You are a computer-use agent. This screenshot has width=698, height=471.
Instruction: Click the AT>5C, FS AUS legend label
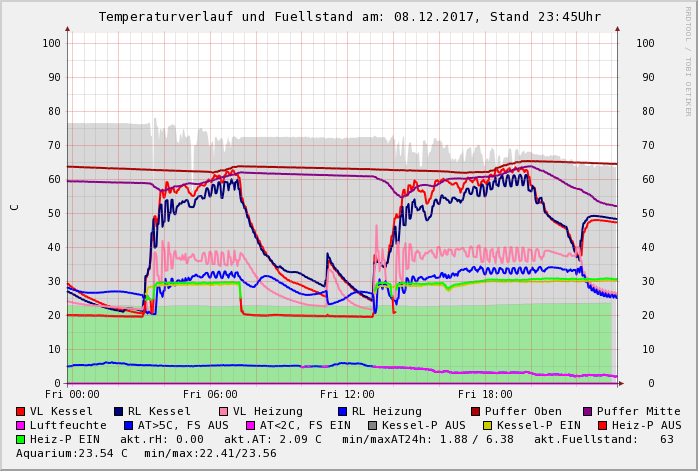(x=182, y=425)
